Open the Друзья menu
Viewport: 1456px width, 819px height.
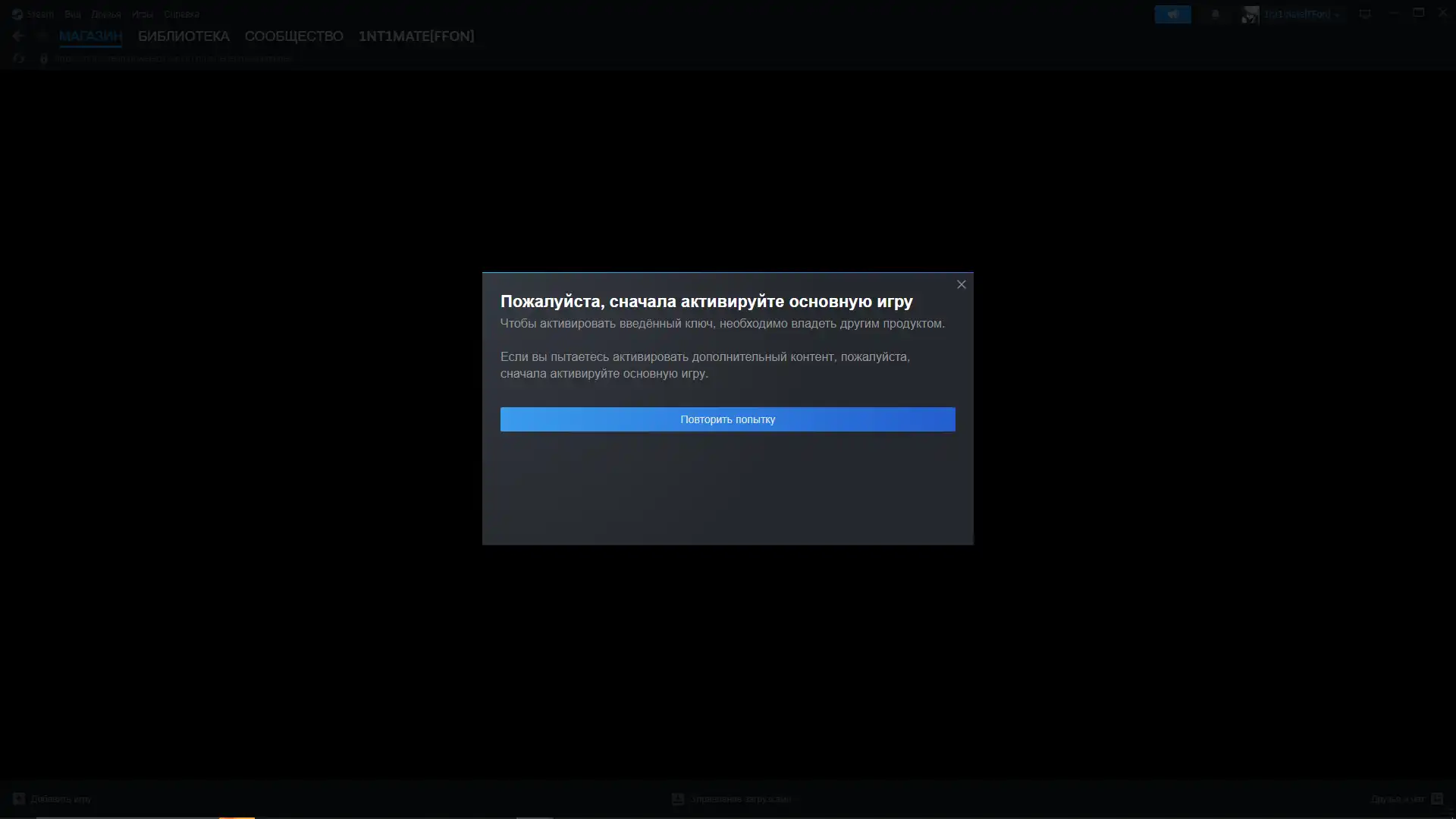pos(106,14)
